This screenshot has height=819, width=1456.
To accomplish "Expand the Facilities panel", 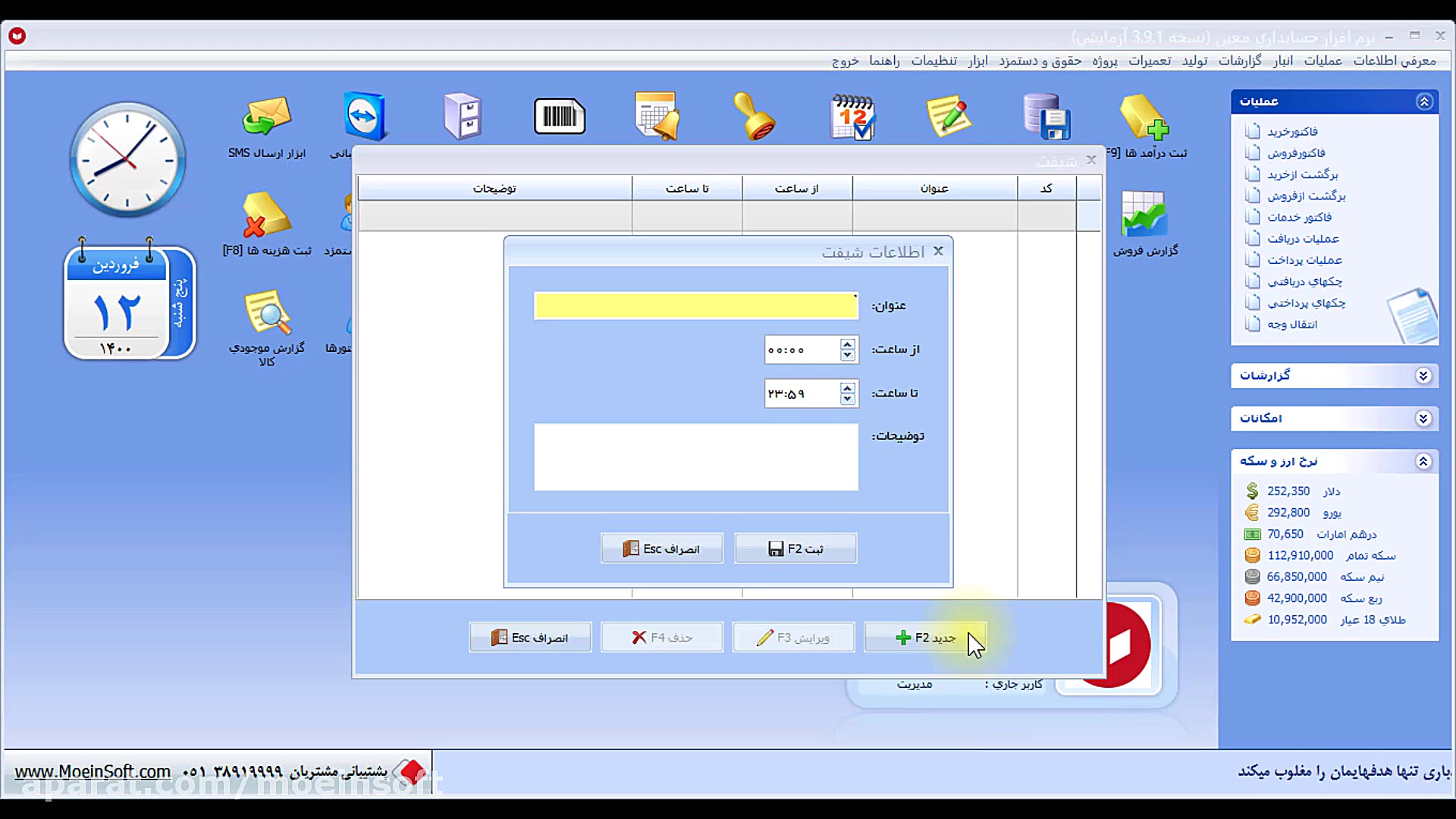I will [x=1423, y=419].
